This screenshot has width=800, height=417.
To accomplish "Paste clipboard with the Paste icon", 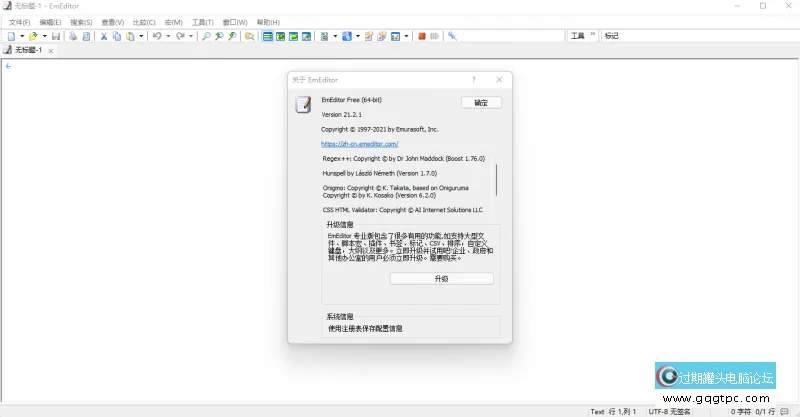I will 130,36.
